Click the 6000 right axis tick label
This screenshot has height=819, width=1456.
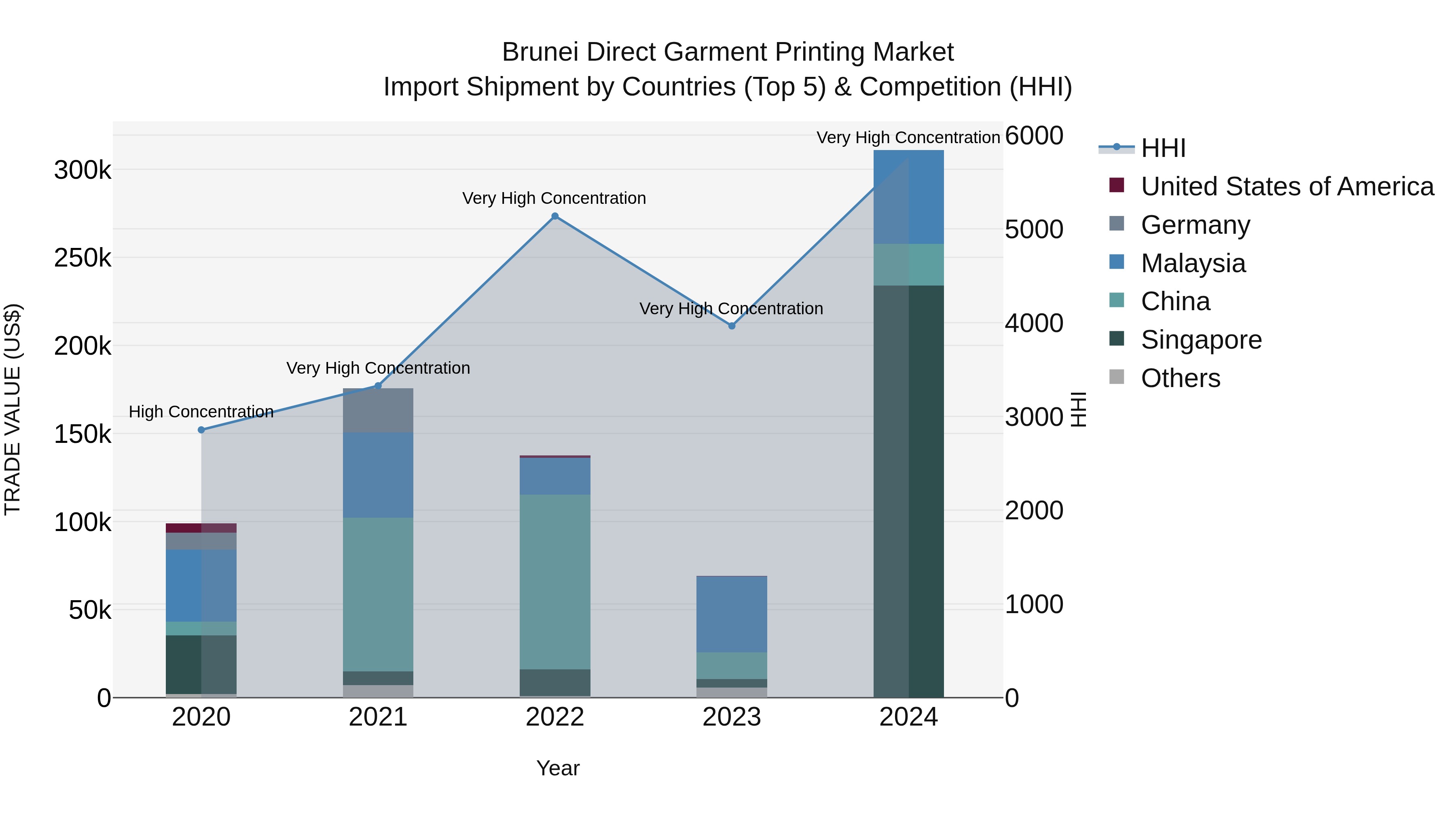(x=1034, y=135)
